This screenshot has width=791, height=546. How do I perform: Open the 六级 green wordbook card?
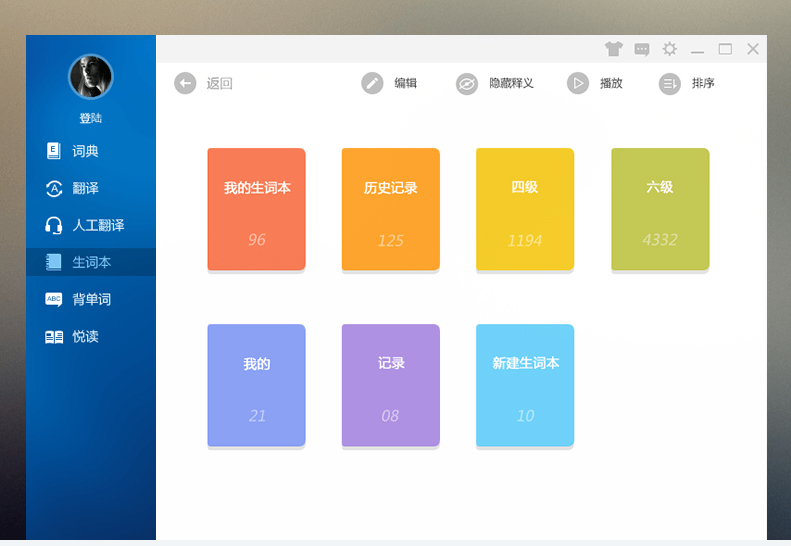660,209
